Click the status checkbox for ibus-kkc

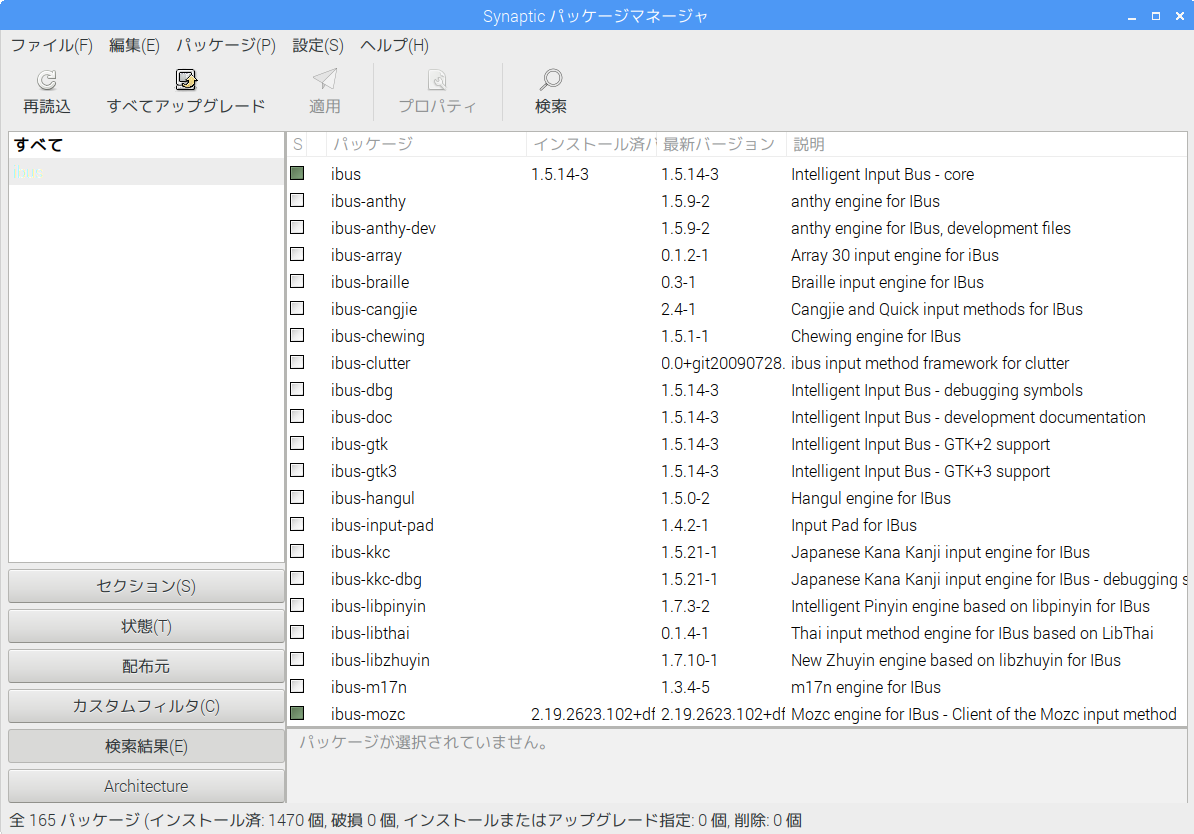tap(297, 551)
